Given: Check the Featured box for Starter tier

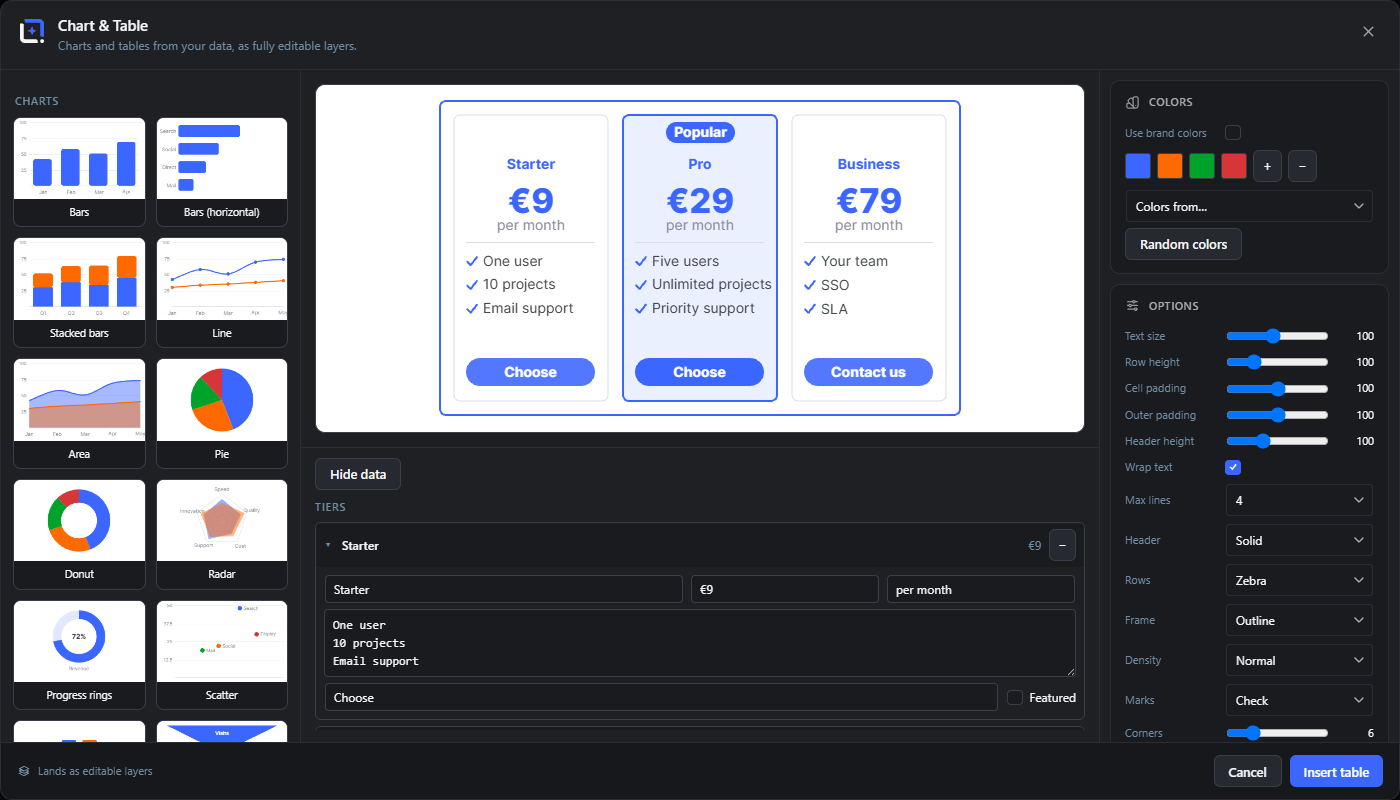Looking at the screenshot, I should tap(1015, 698).
